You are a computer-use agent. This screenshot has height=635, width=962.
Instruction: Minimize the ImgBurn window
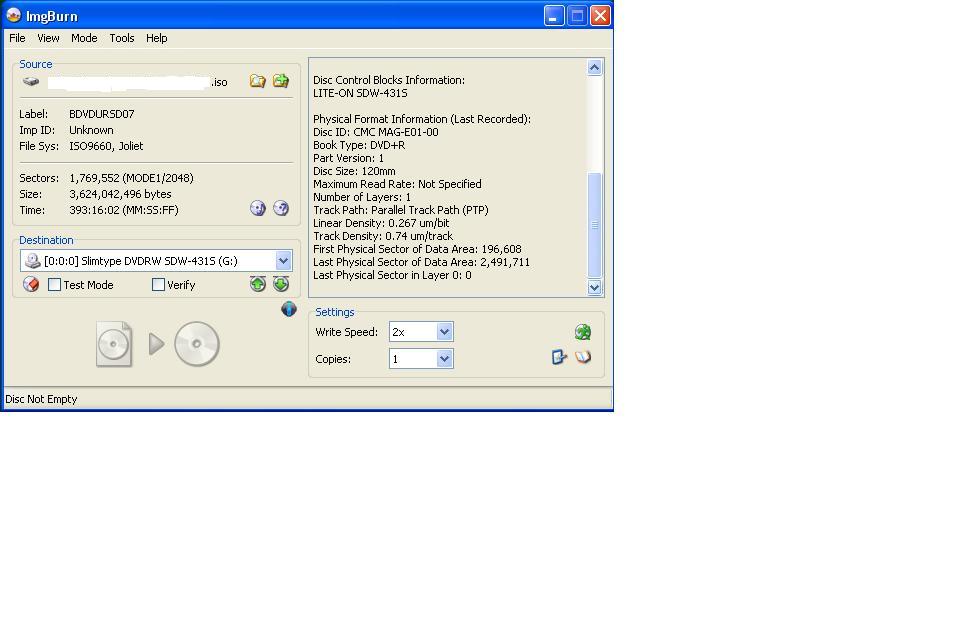(x=554, y=16)
